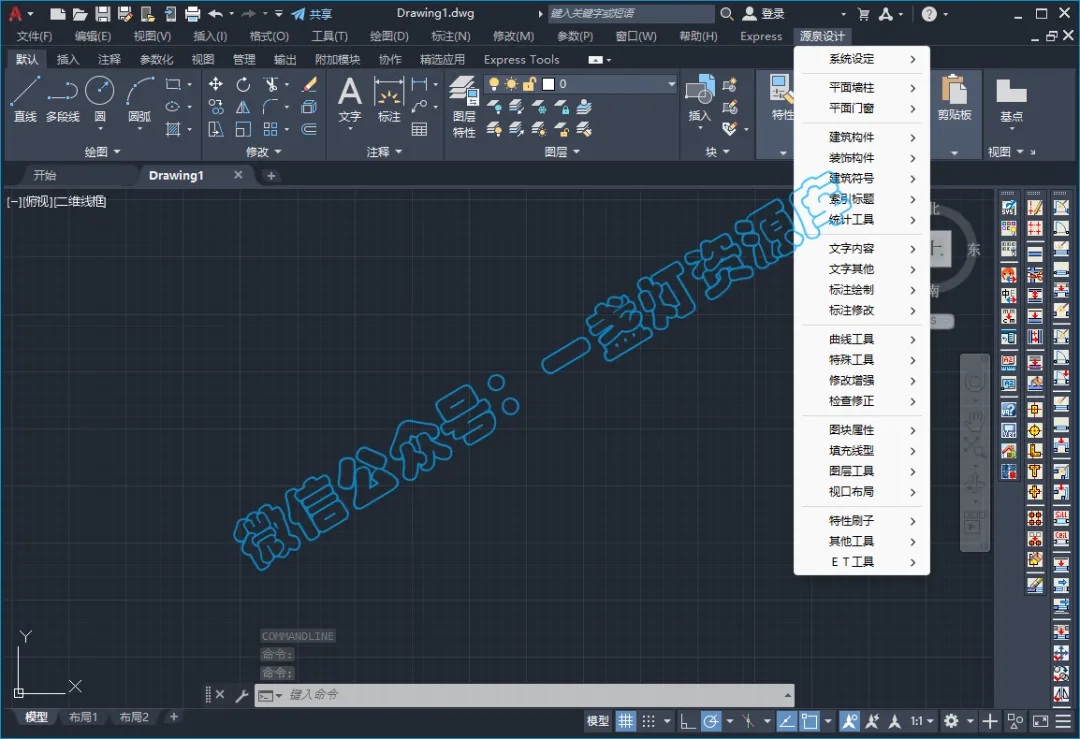Toggle model space (模型) button in status bar

click(x=598, y=721)
